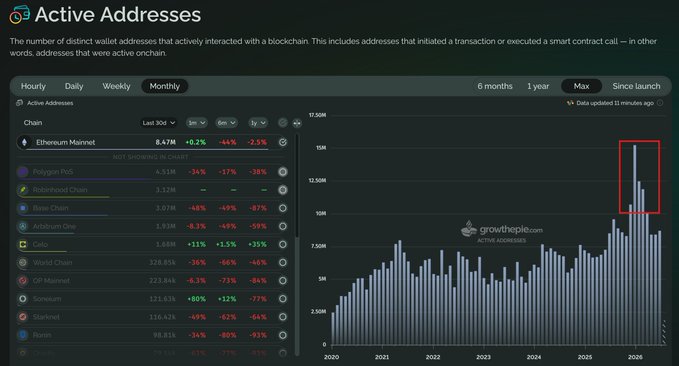Click the 15M y-axis label
679x366 pixels.
tap(321, 148)
